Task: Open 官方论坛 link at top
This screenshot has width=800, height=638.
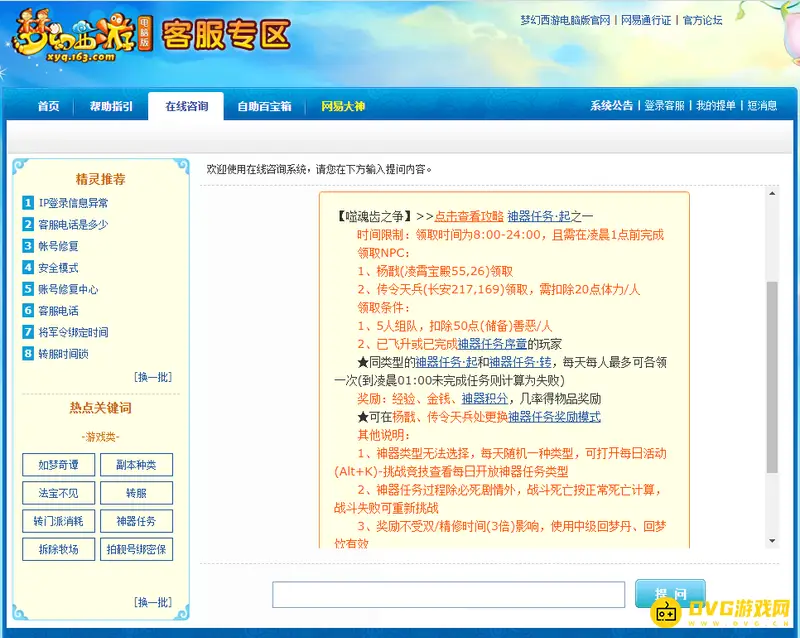Action: 703,20
